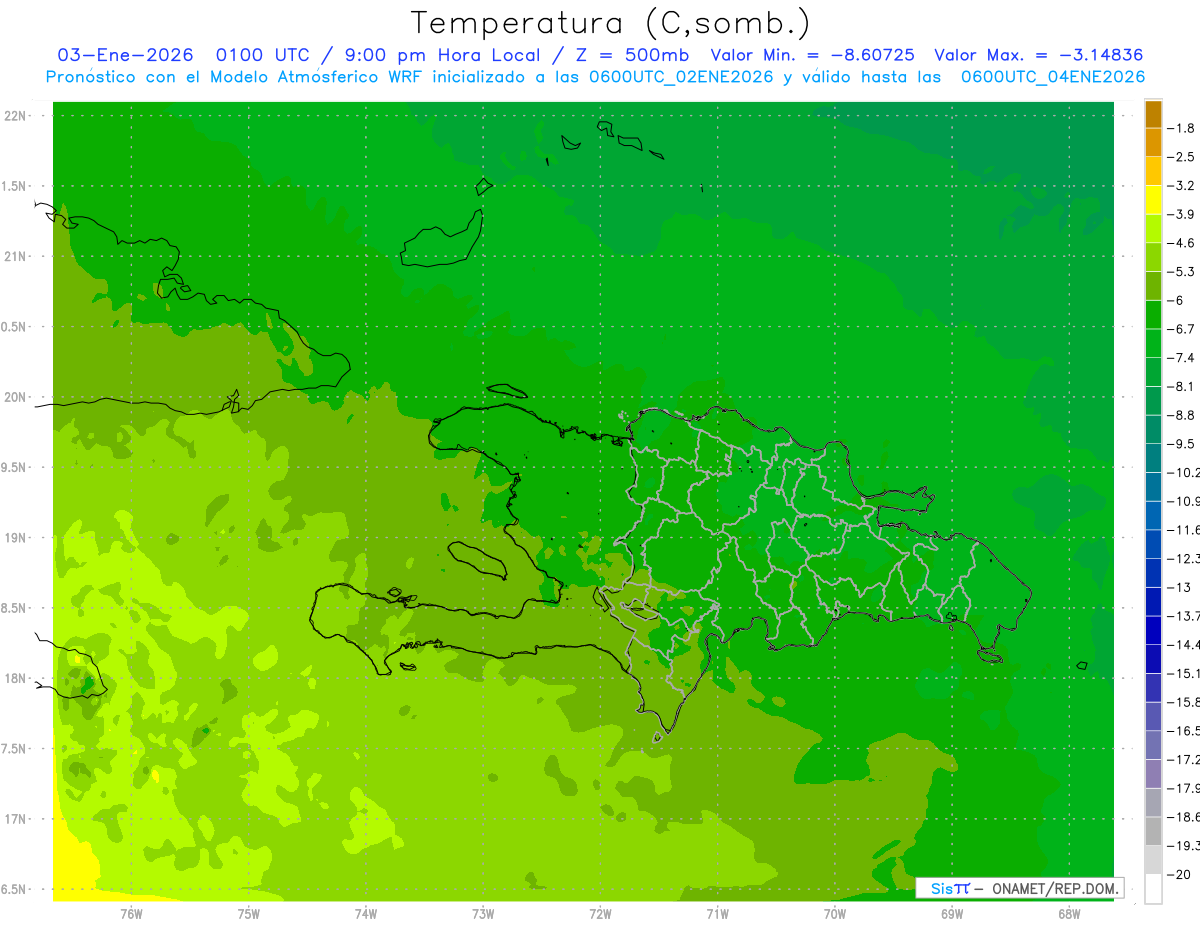The image size is (1200, 927).
Task: Click the "-1.8" colorbar value
Action: 1182,128
